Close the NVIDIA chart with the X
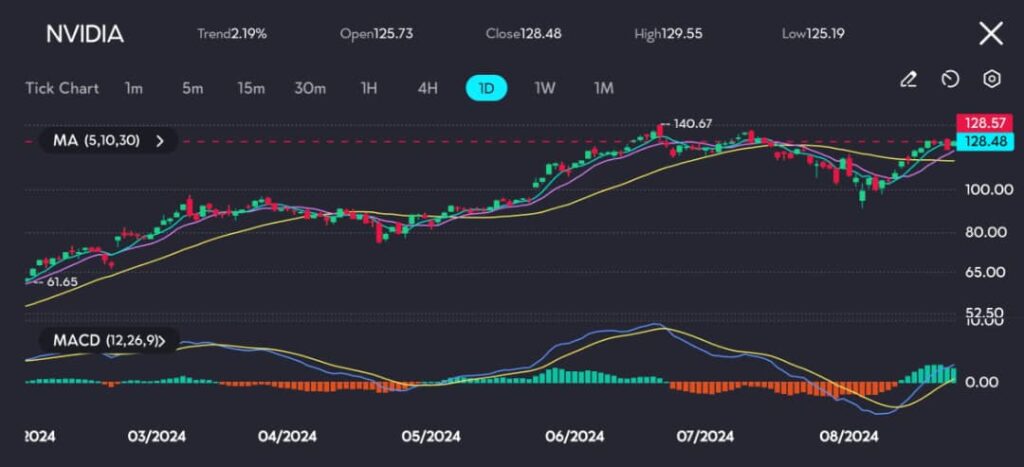This screenshot has height=467, width=1024. click(990, 34)
